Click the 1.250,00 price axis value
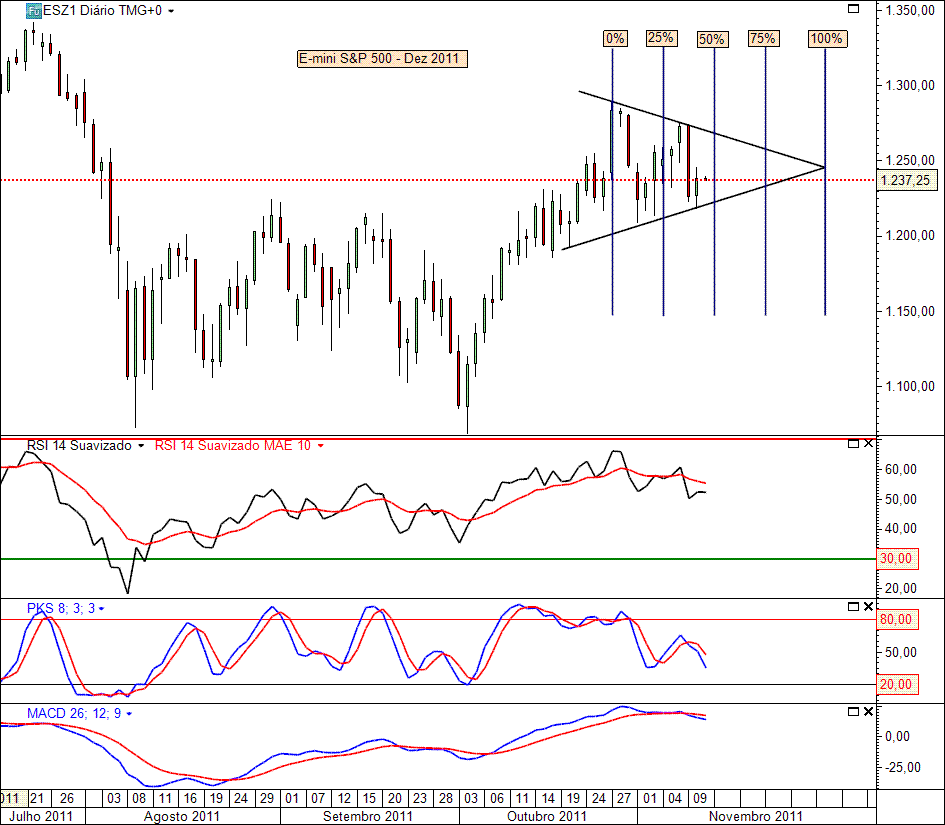 point(910,160)
